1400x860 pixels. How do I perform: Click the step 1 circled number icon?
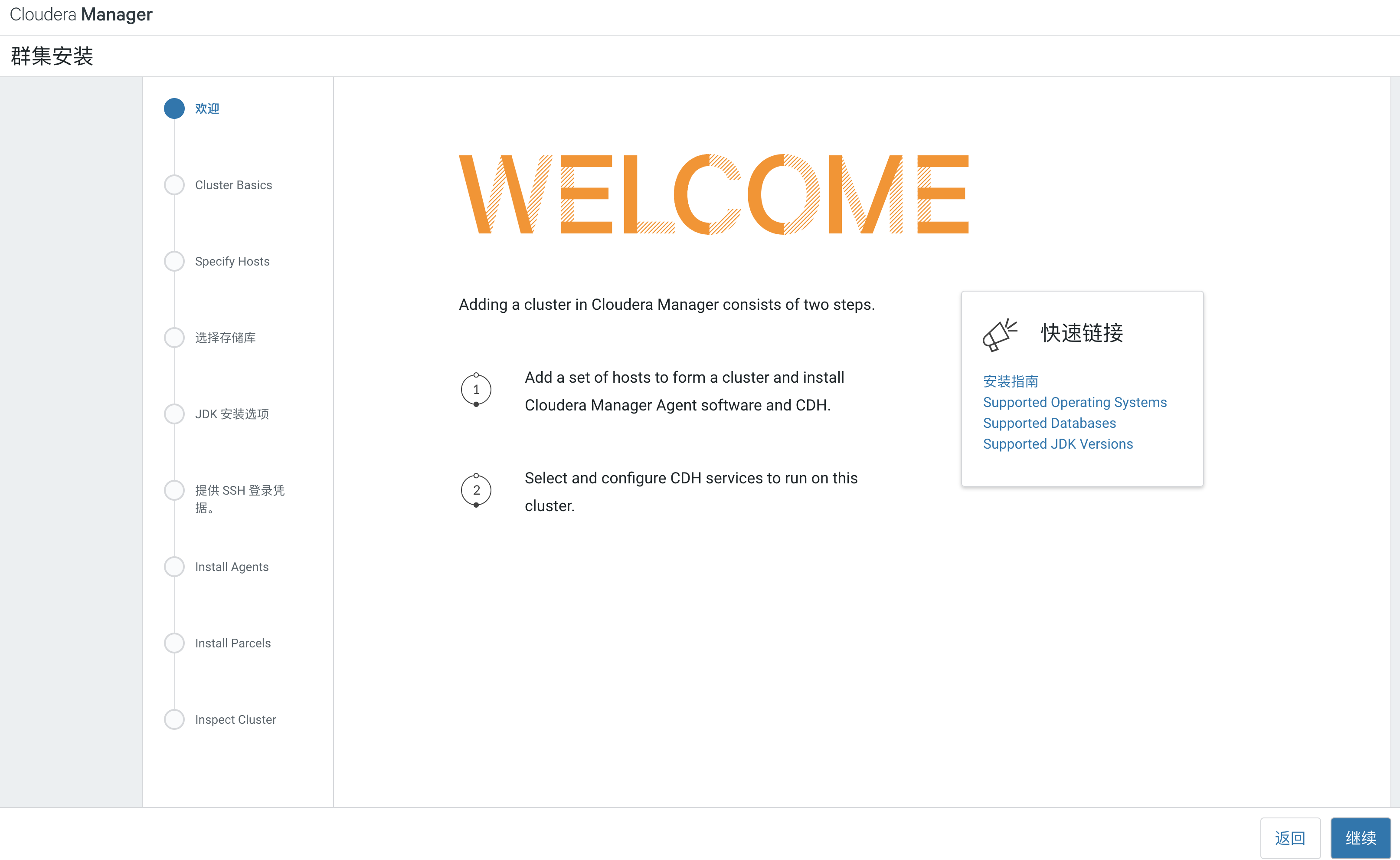click(476, 390)
